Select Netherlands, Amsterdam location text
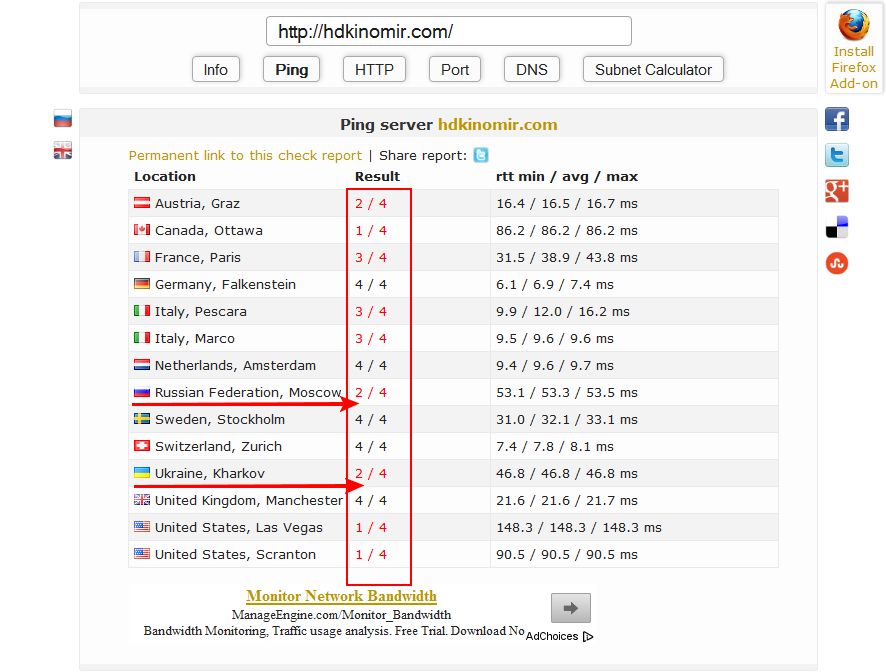This screenshot has height=672, width=886. coord(235,366)
